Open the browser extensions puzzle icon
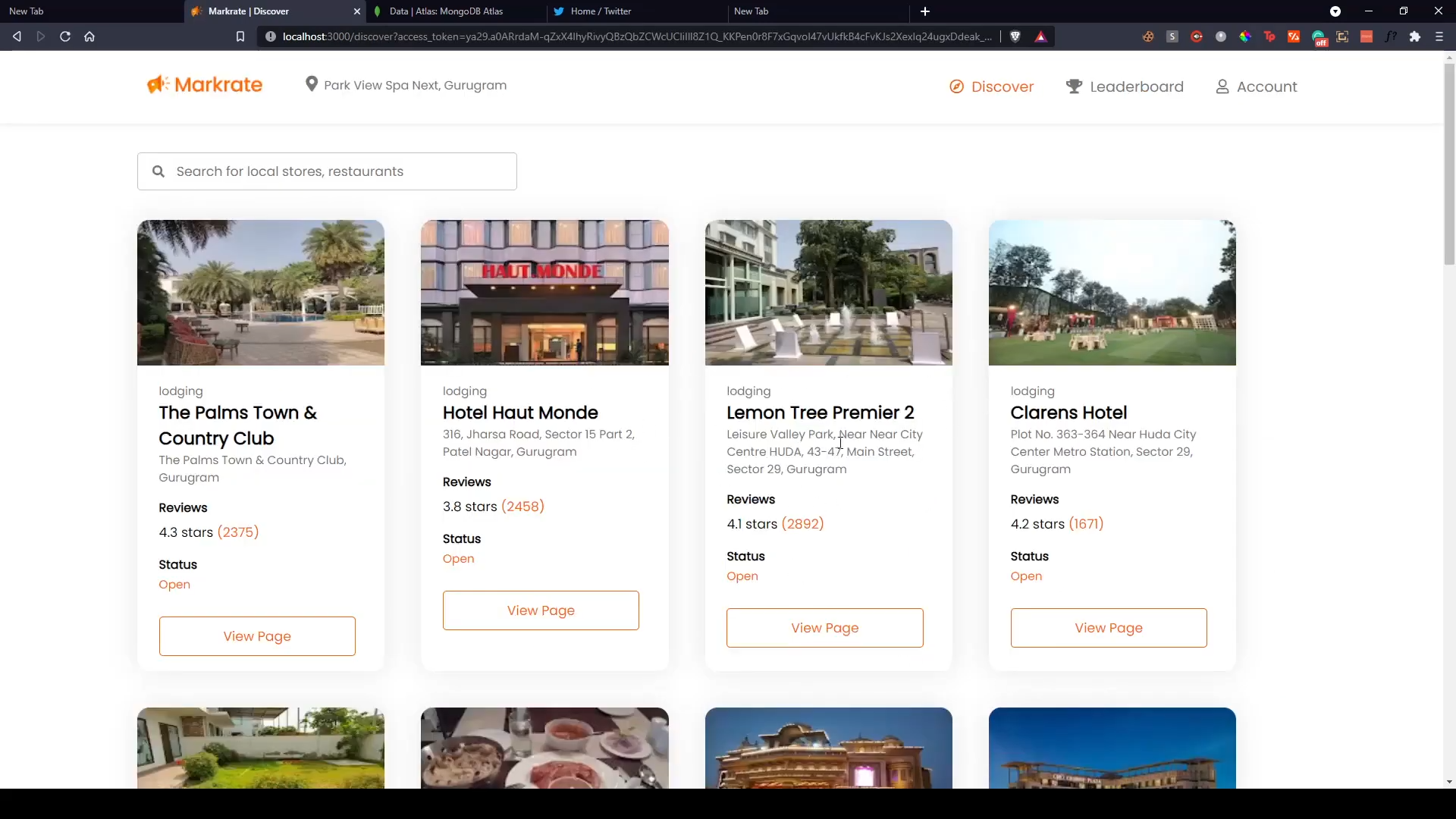 (x=1414, y=36)
